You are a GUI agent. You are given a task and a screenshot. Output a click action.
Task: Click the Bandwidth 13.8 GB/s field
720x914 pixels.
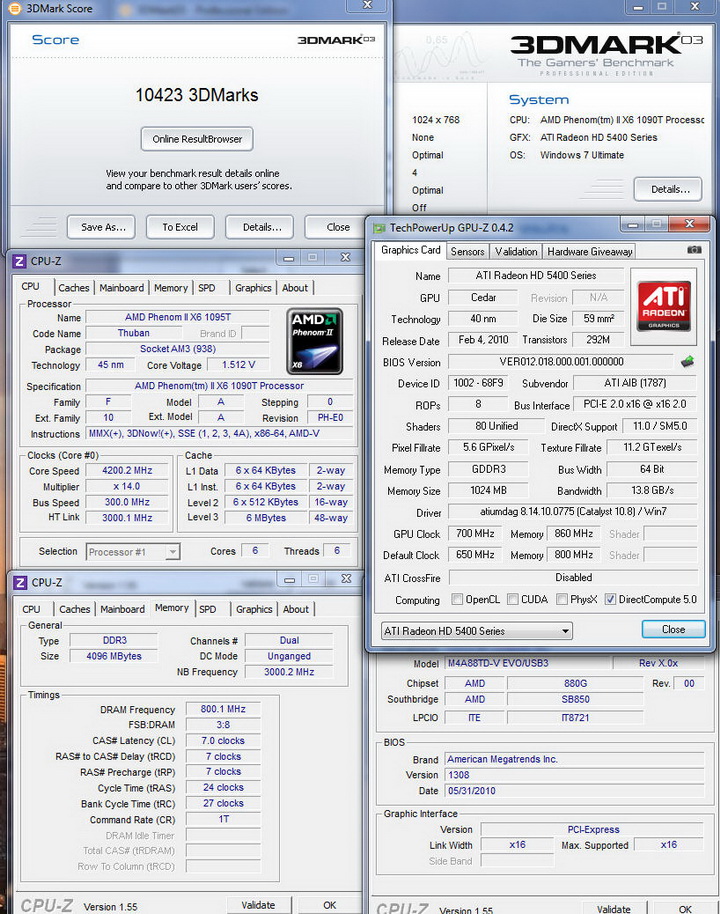(x=652, y=491)
